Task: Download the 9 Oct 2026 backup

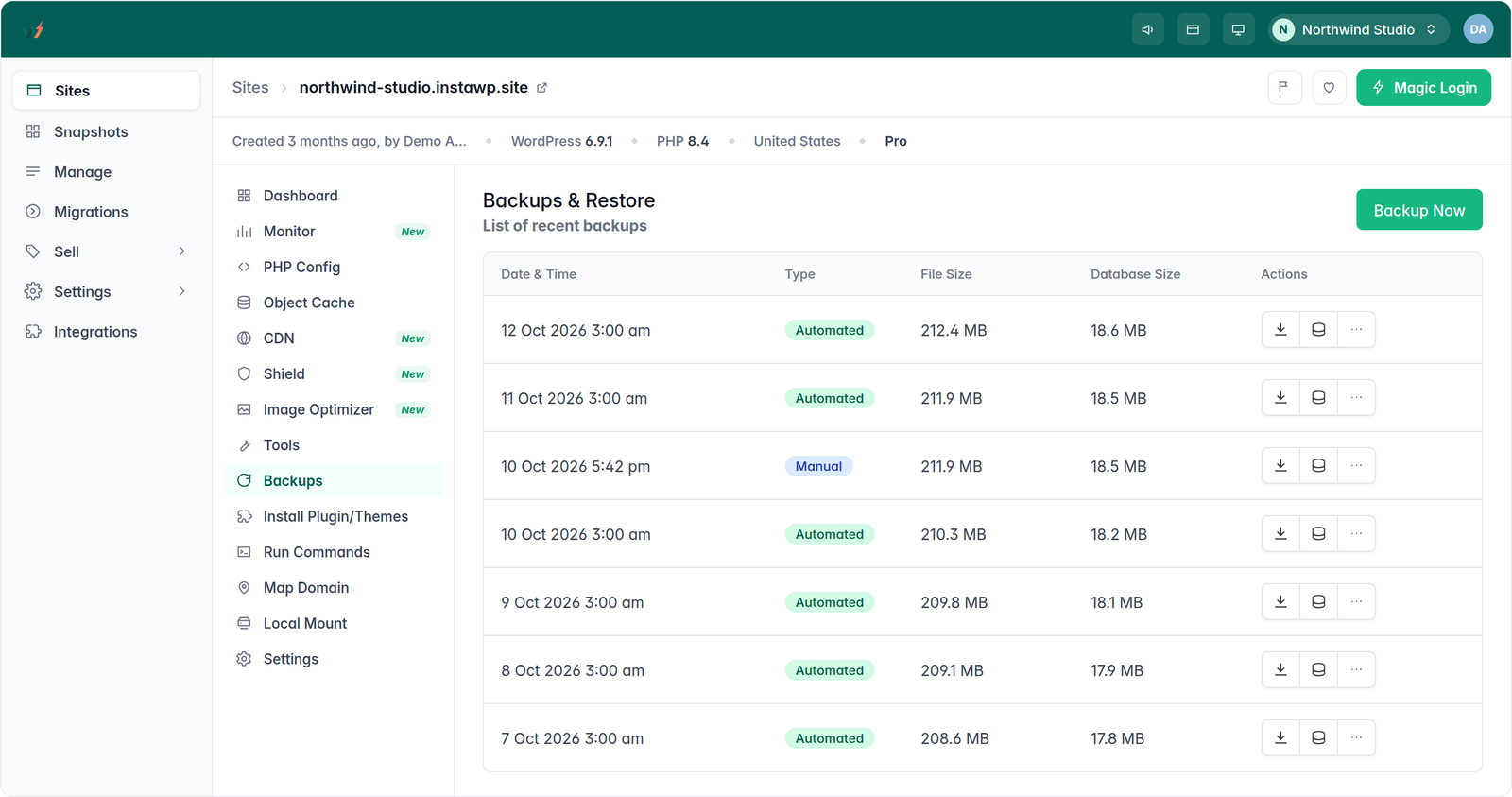Action: click(1280, 602)
